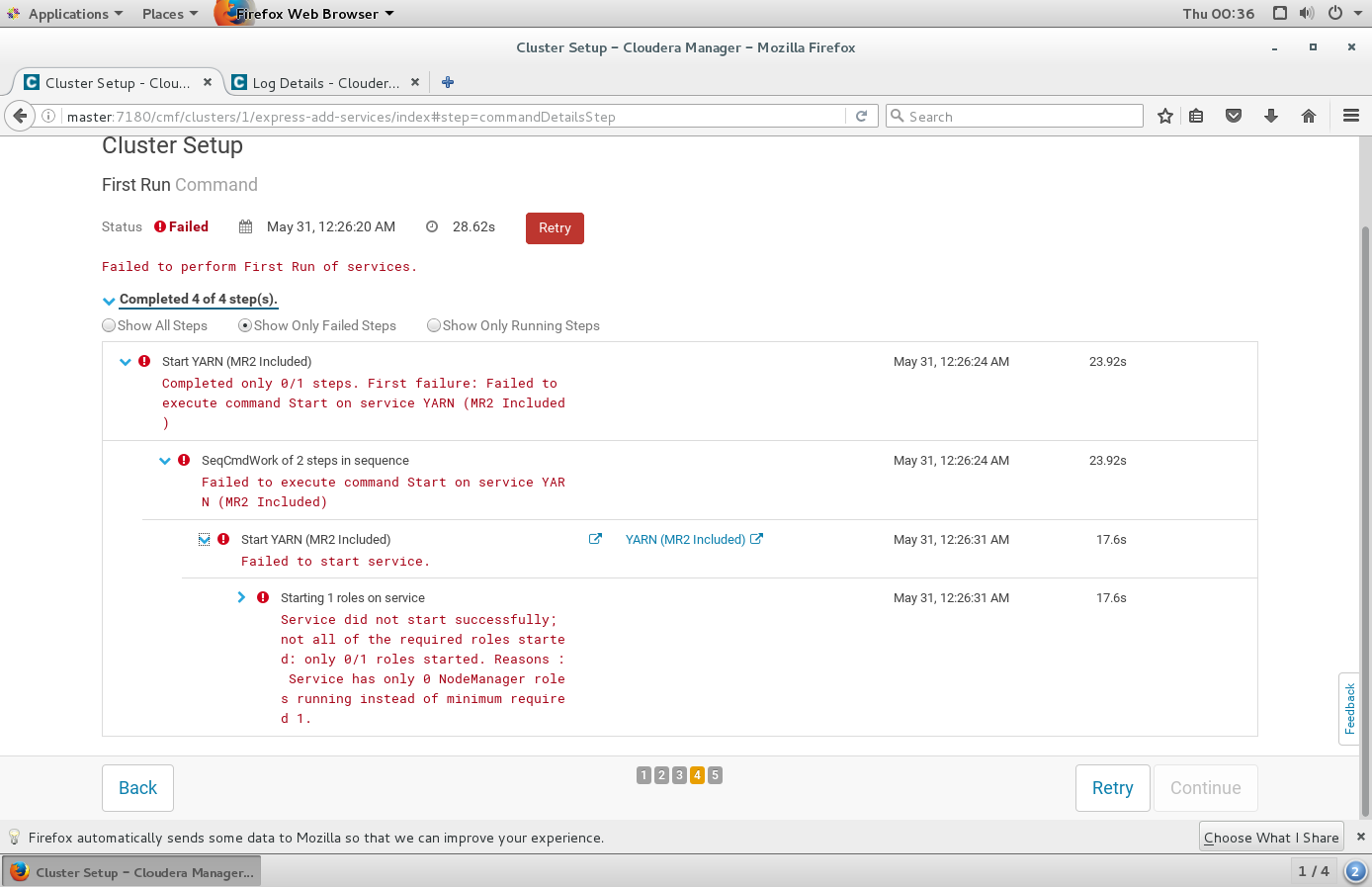Click wizard step 5 indicator
The width and height of the screenshot is (1372, 887).
(715, 775)
